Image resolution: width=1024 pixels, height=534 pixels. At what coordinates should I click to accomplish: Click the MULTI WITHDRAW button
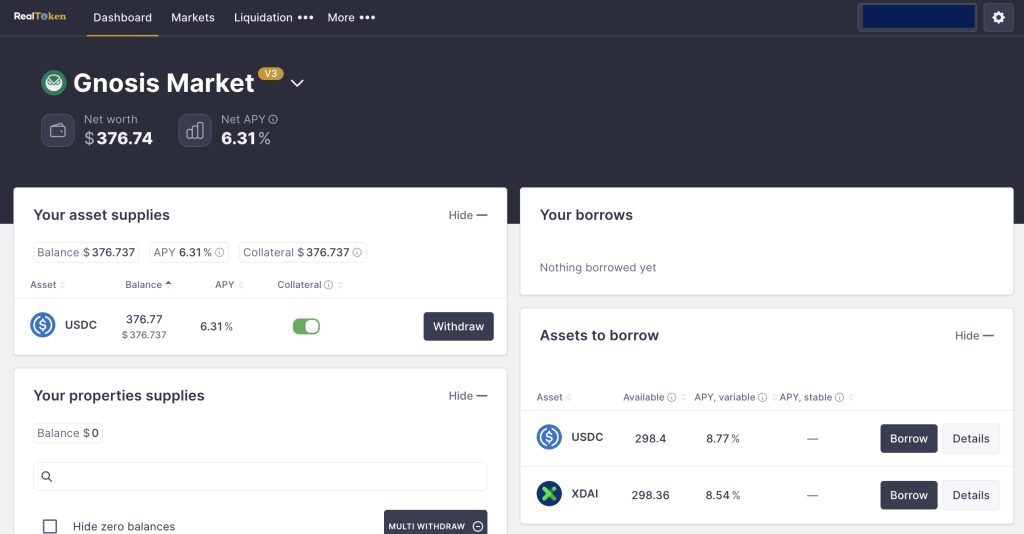click(x=435, y=523)
